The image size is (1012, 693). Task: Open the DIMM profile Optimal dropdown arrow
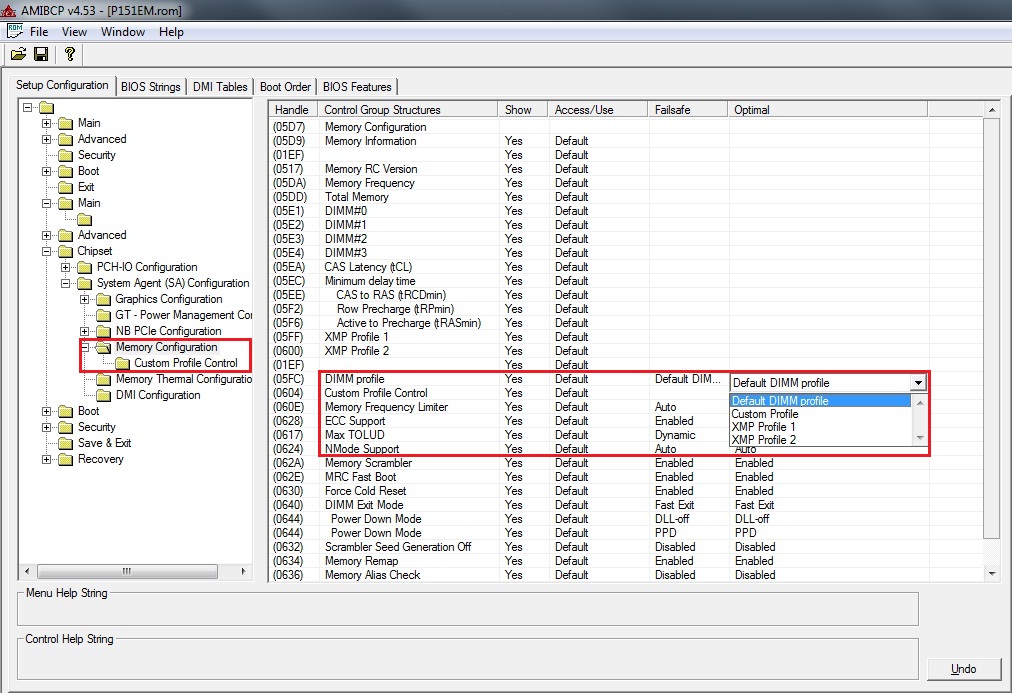point(917,382)
